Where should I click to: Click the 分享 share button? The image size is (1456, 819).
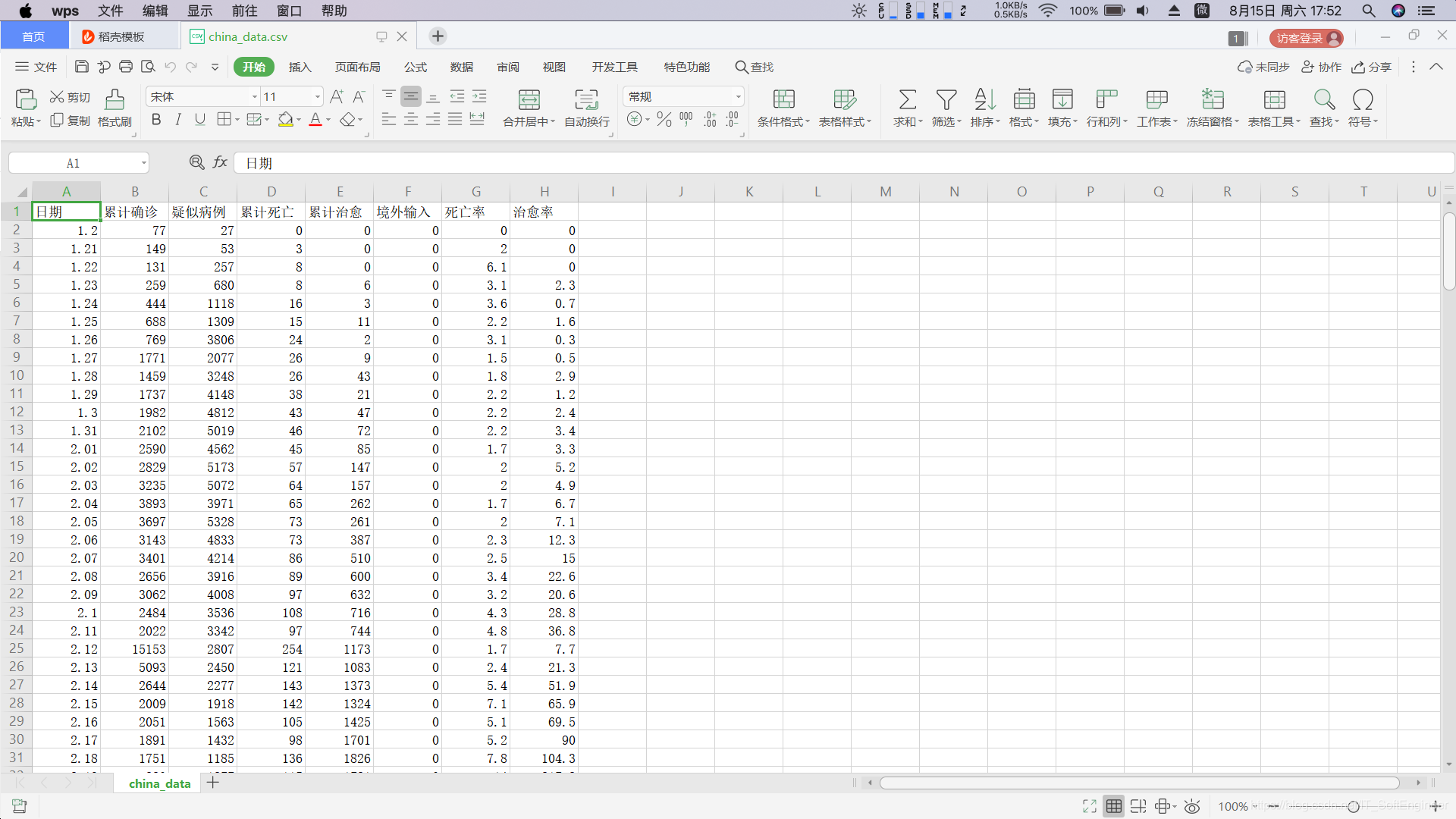point(1371,67)
